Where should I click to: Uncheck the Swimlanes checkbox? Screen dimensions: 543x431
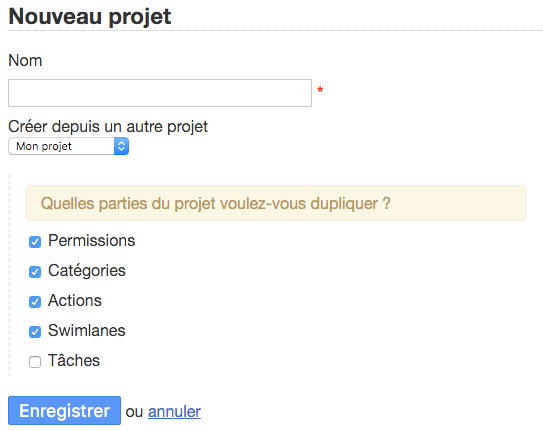click(x=35, y=332)
